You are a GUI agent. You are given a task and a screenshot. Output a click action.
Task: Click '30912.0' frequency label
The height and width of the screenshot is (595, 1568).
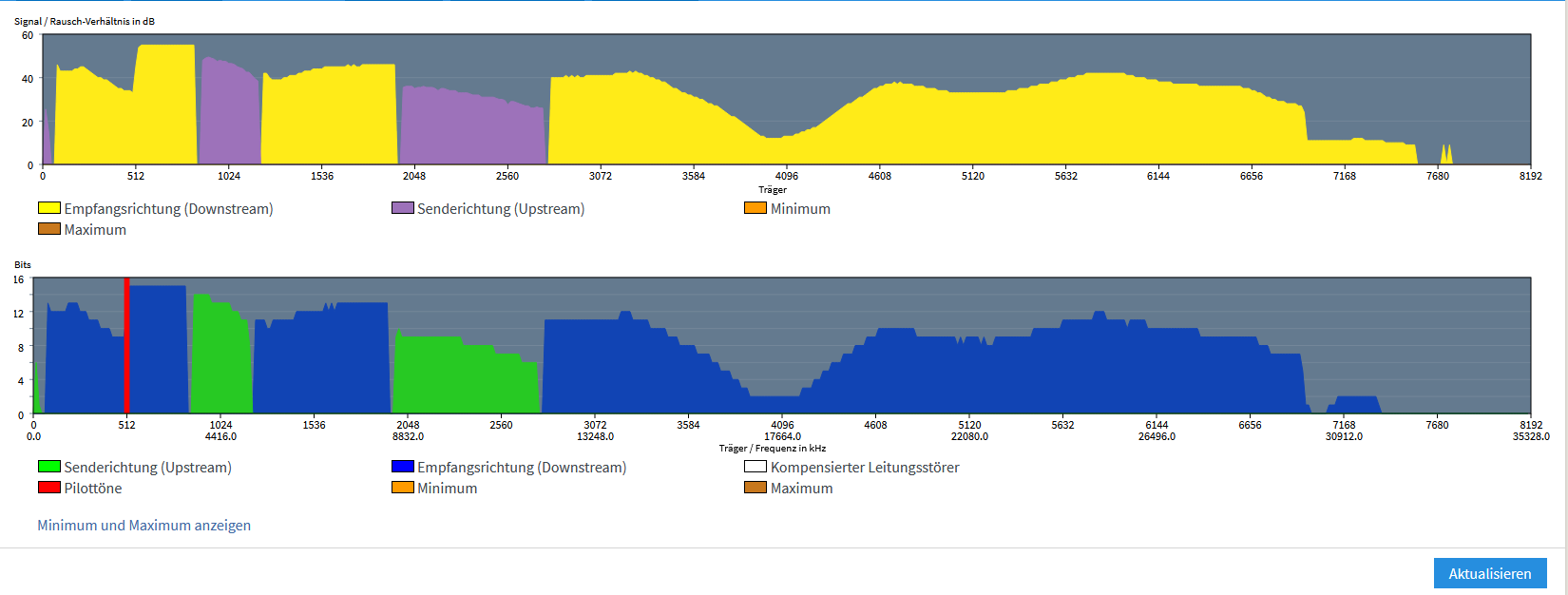[1344, 437]
